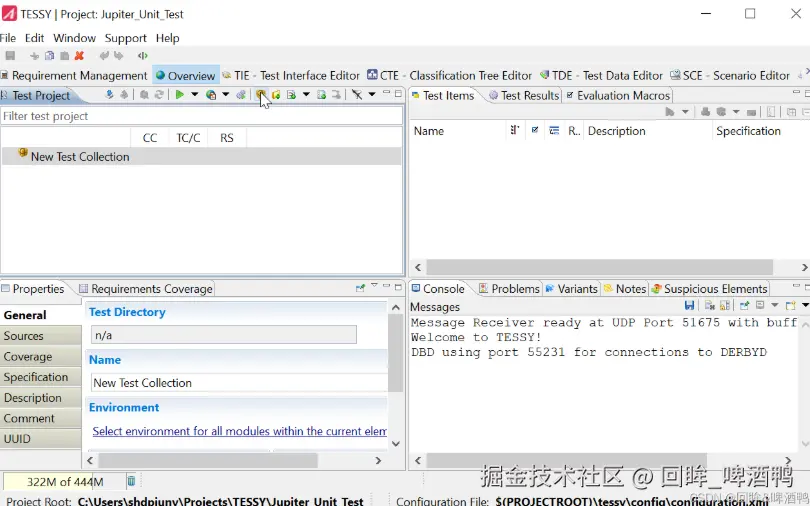Switch to Requirement Management perspective
This screenshot has height=506, width=810.
click(x=74, y=76)
